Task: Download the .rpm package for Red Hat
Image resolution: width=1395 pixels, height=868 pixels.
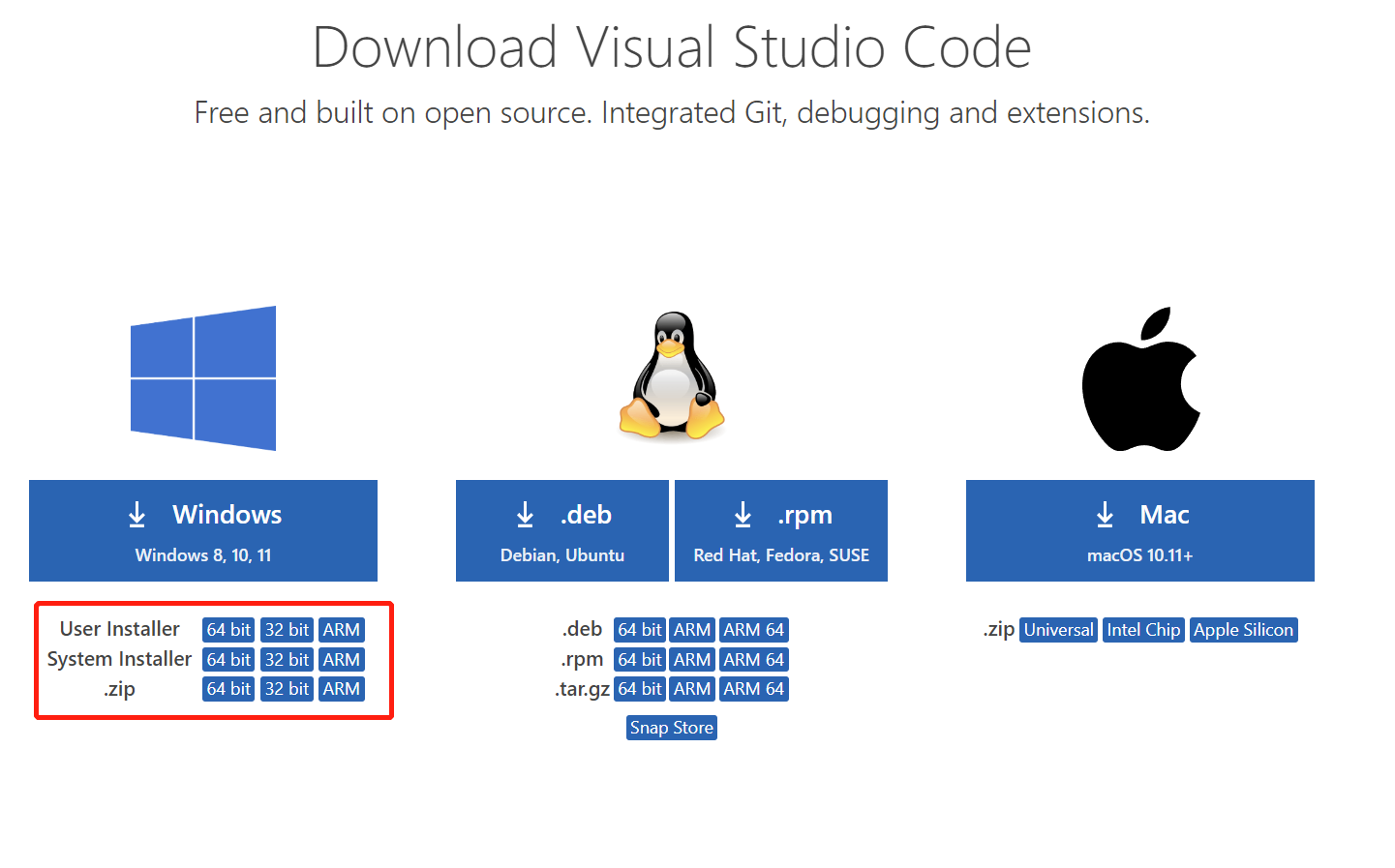Action: pyautogui.click(x=781, y=530)
